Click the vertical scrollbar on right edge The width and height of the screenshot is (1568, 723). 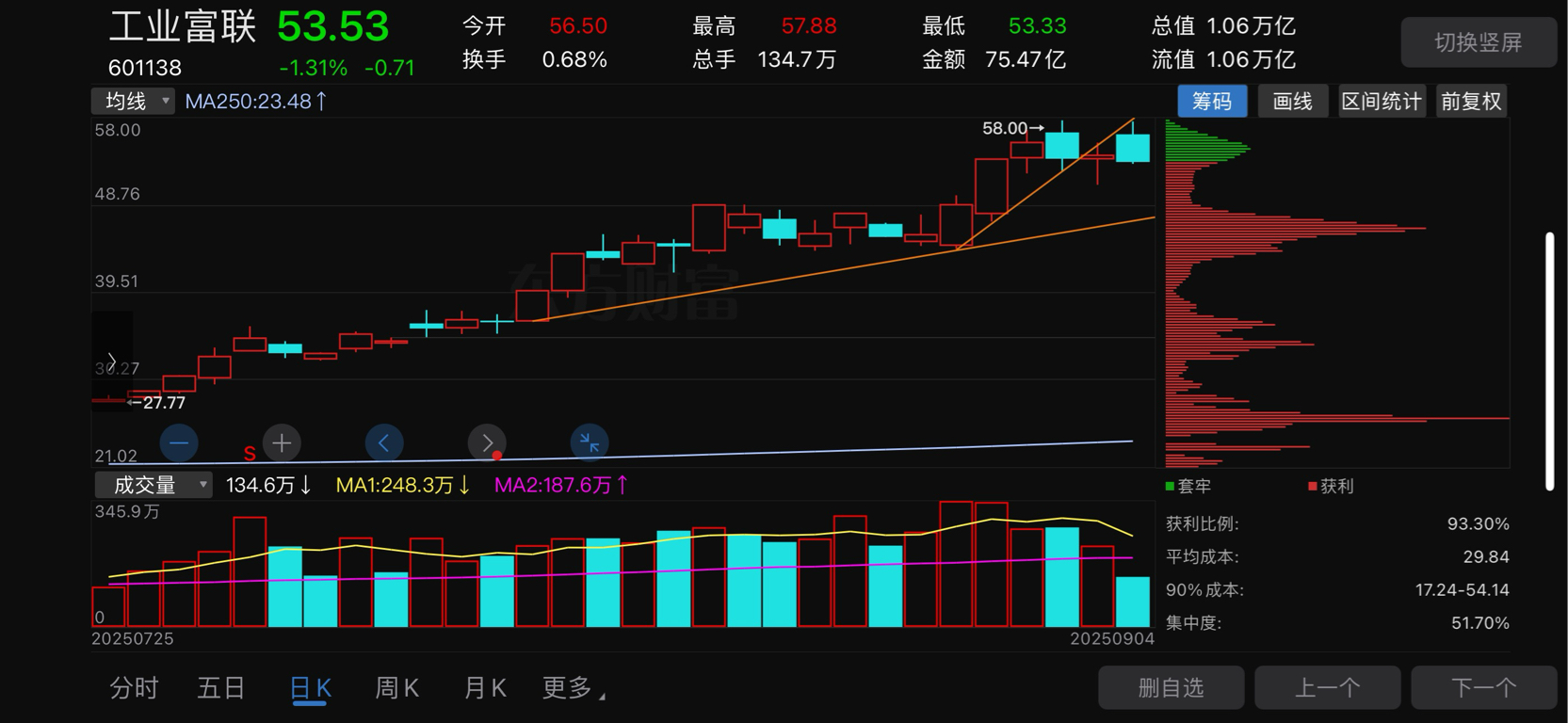point(1549,361)
